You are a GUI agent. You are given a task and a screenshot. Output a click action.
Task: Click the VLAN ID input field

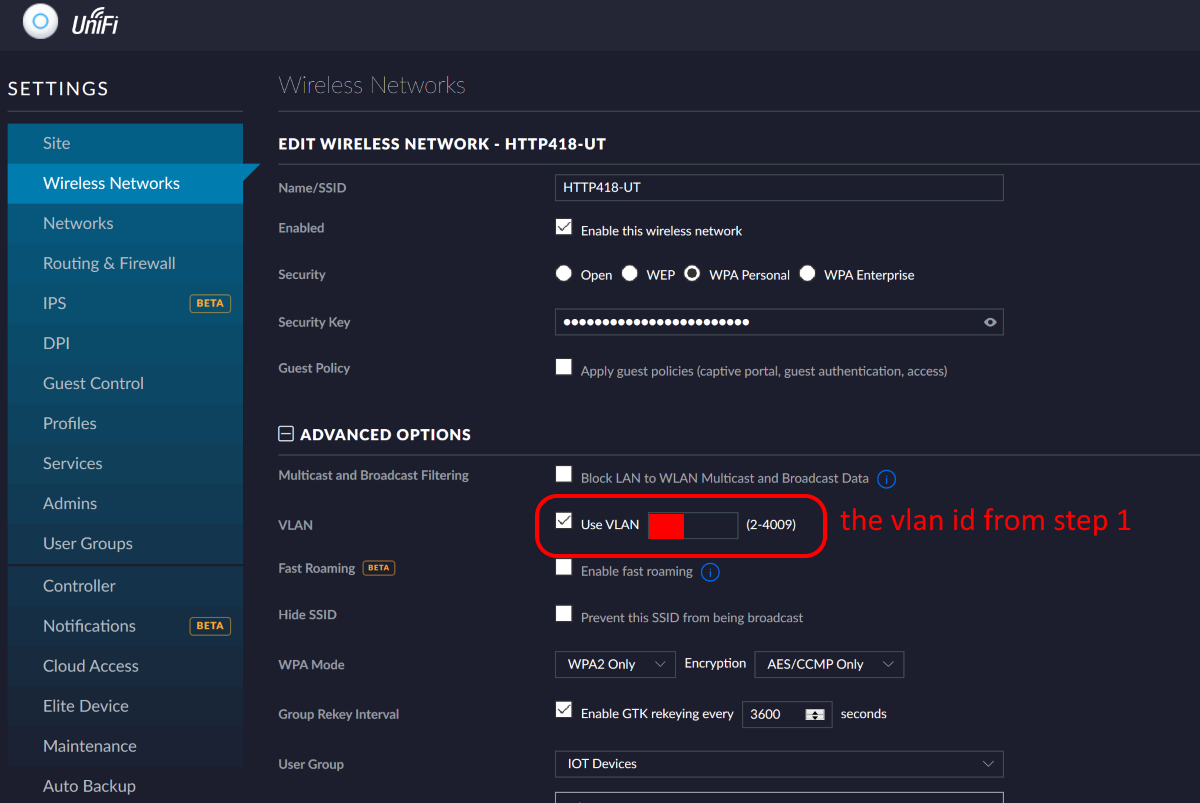click(x=693, y=524)
